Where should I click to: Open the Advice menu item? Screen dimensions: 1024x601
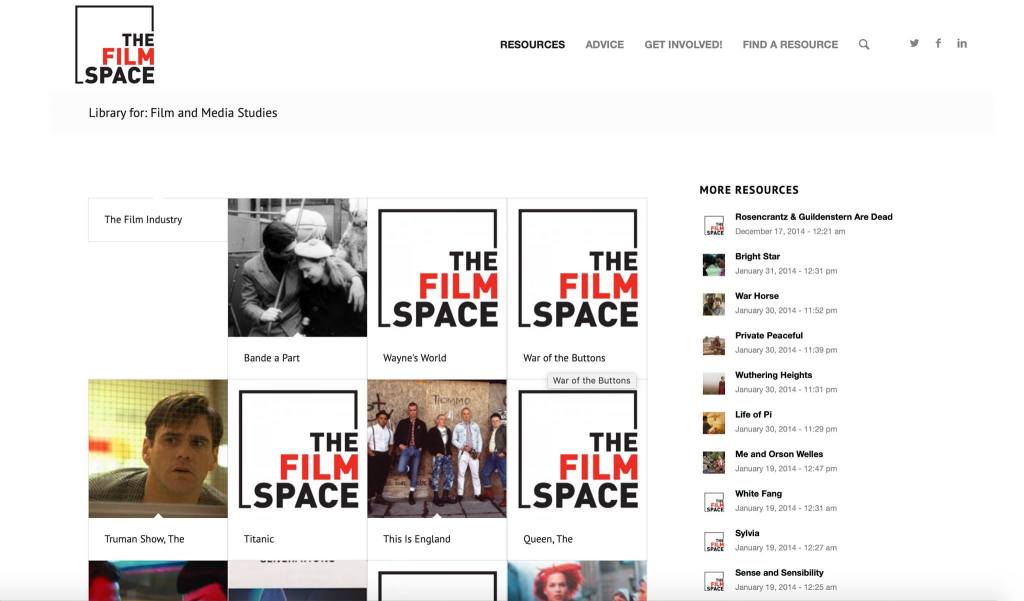[604, 44]
